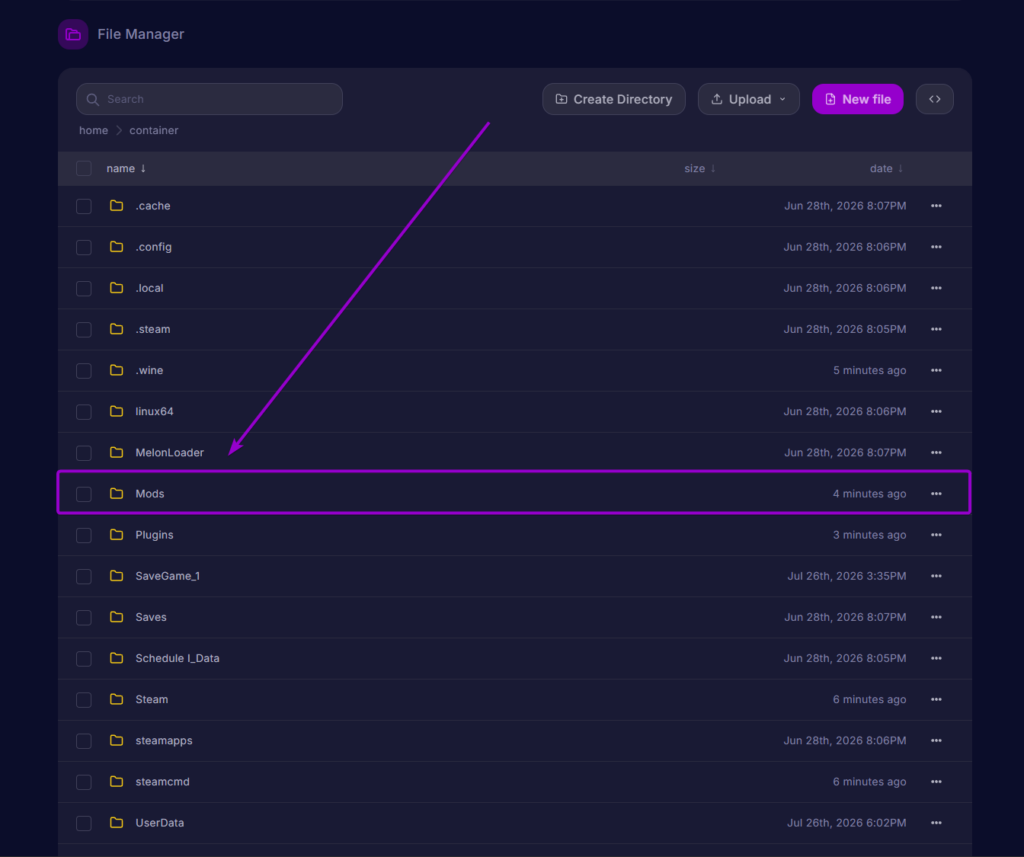The width and height of the screenshot is (1024, 857).
Task: Sort the list by name column
Action: 126,169
